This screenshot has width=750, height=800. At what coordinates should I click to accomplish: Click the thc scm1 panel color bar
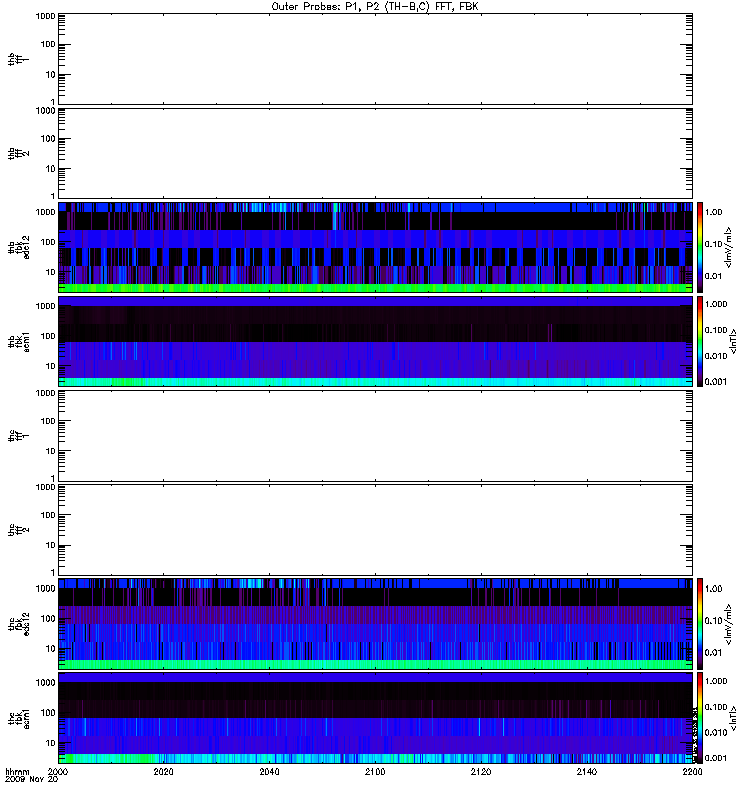700,718
